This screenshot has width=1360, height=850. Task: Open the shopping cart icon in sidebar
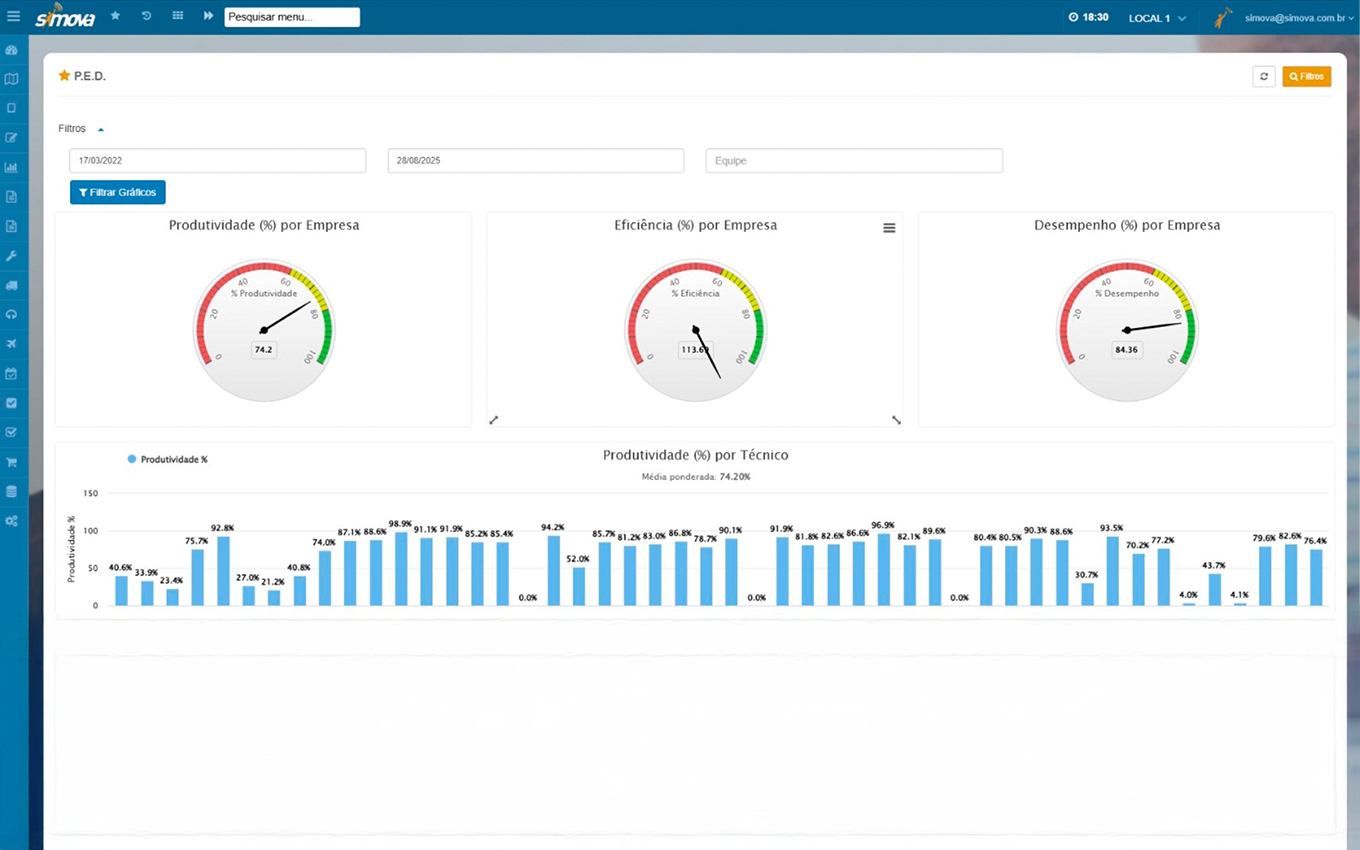tap(12, 462)
